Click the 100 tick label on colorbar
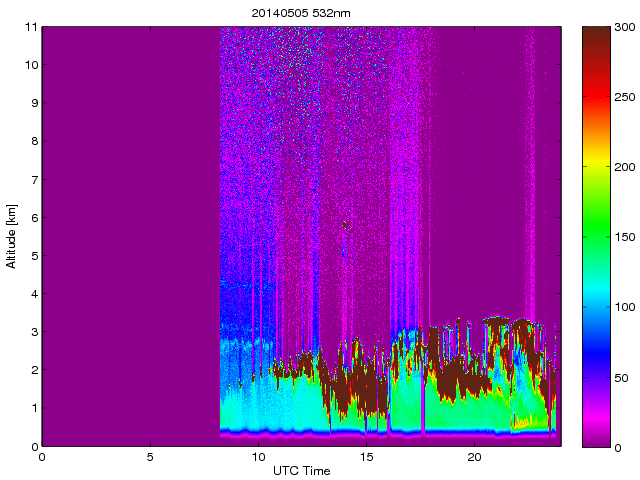Viewport: 640px width, 480px height. pos(625,307)
